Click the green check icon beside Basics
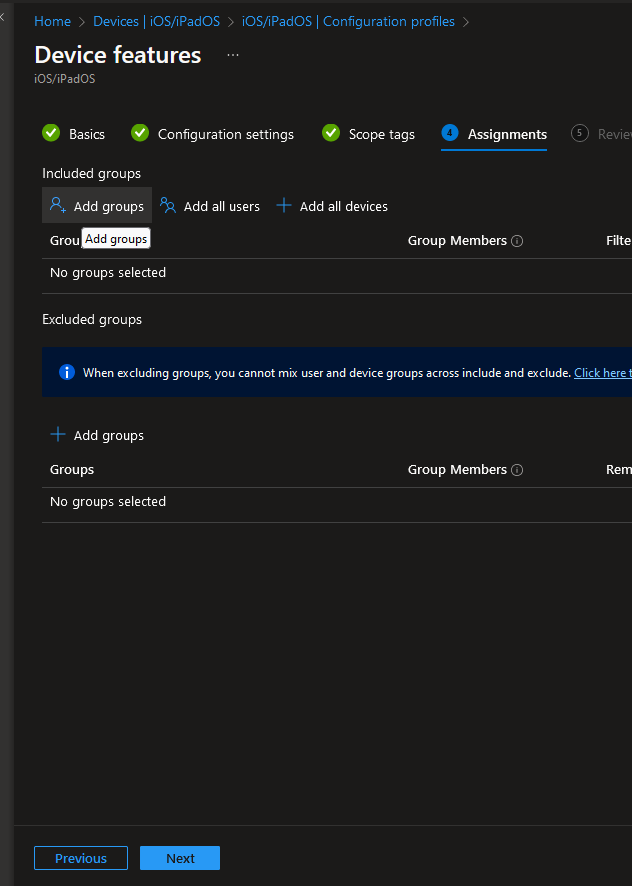The width and height of the screenshot is (632, 886). (x=51, y=133)
